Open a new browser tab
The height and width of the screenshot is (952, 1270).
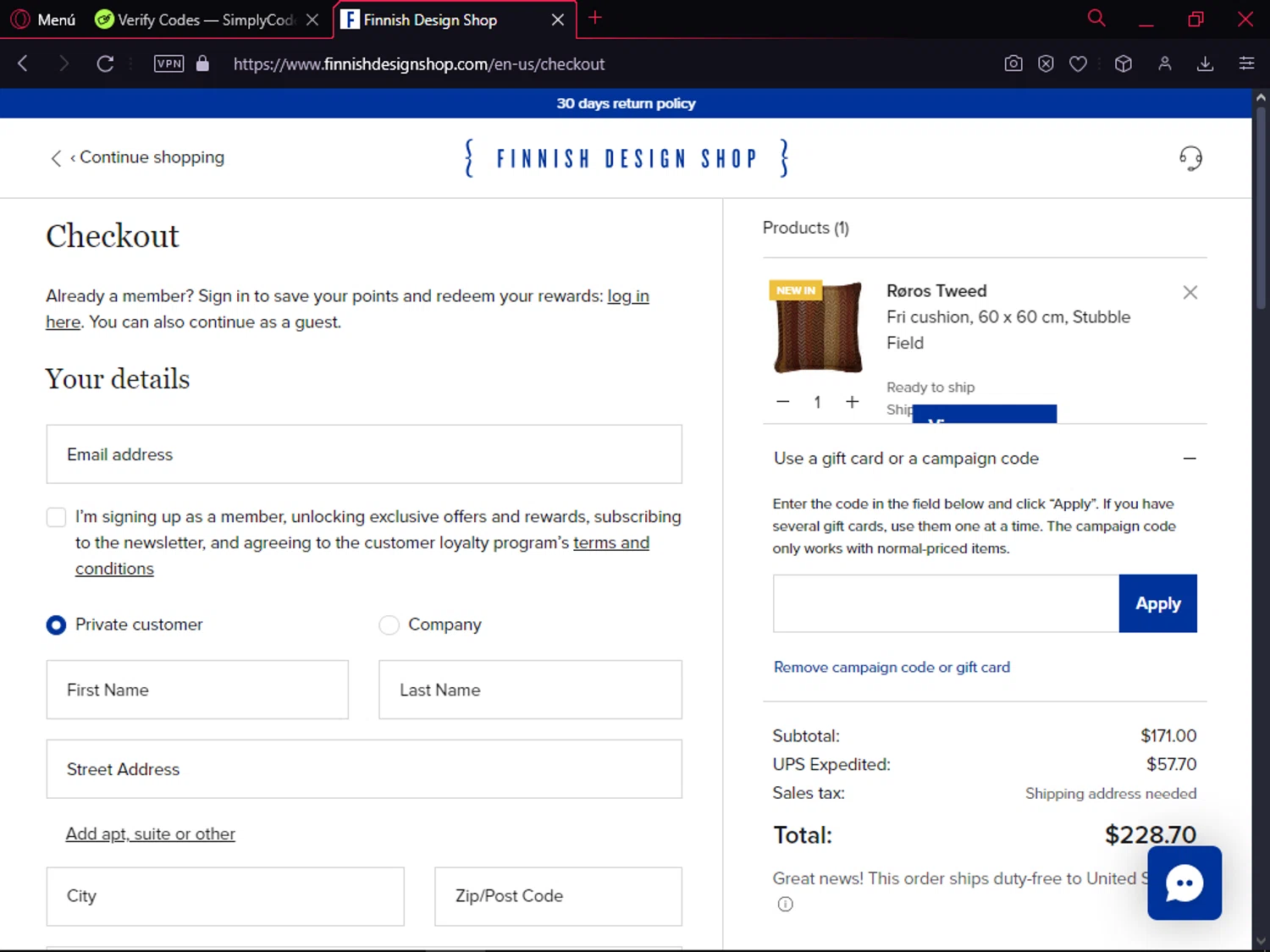[595, 18]
